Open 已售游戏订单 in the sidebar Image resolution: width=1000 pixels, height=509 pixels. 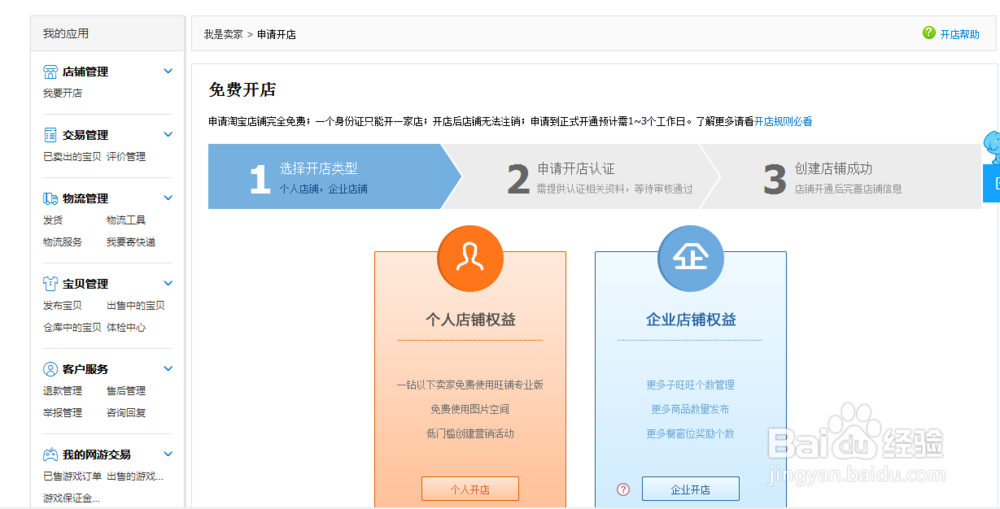click(71, 476)
